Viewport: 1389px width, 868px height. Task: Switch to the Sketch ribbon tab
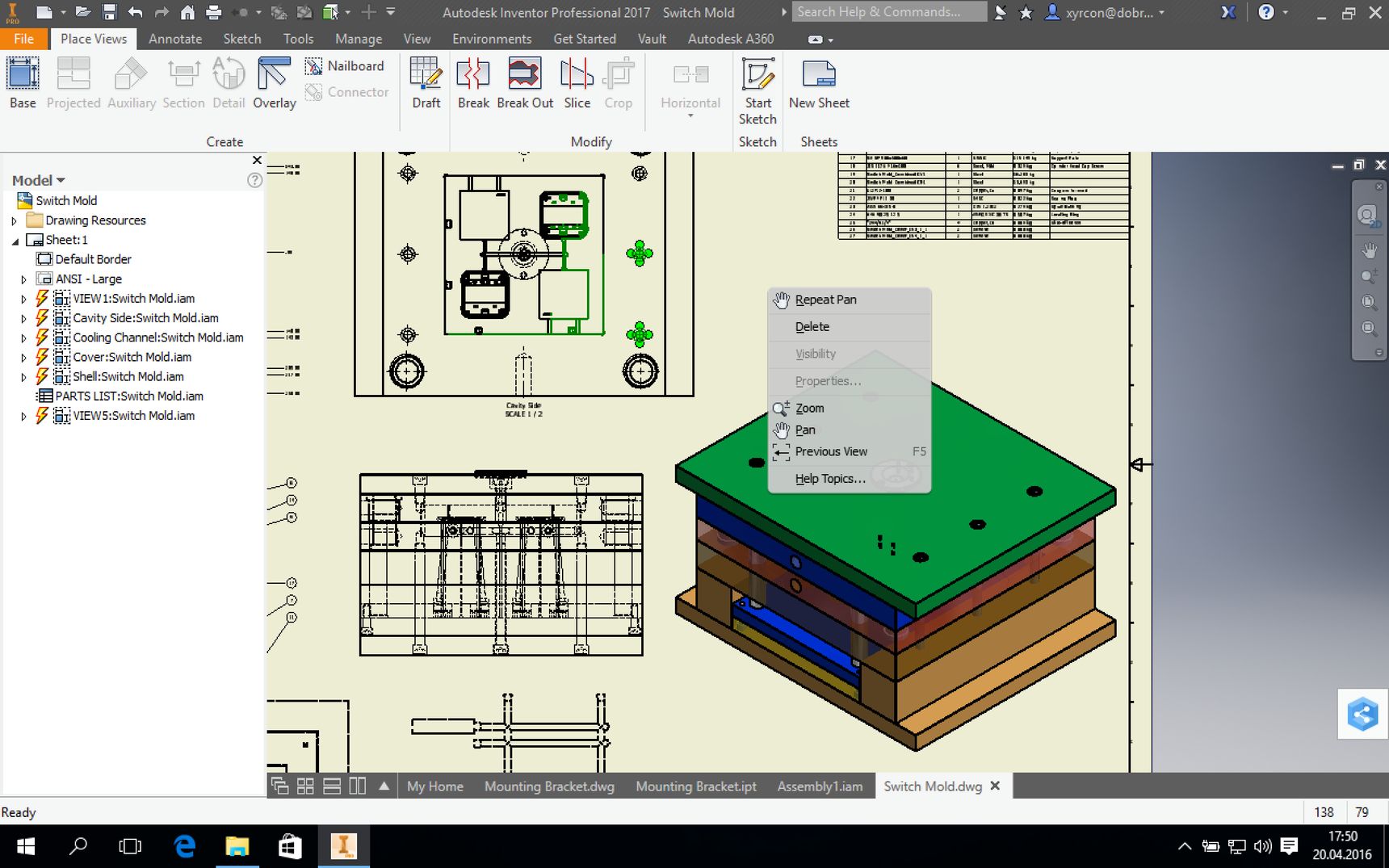pos(242,39)
